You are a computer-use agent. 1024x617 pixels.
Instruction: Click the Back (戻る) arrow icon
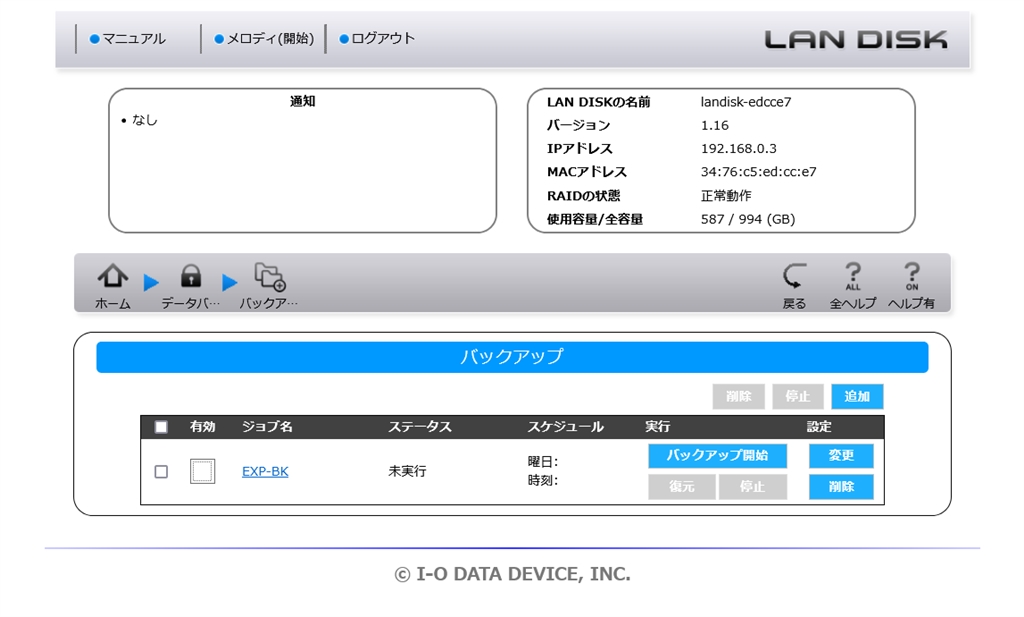pos(794,285)
